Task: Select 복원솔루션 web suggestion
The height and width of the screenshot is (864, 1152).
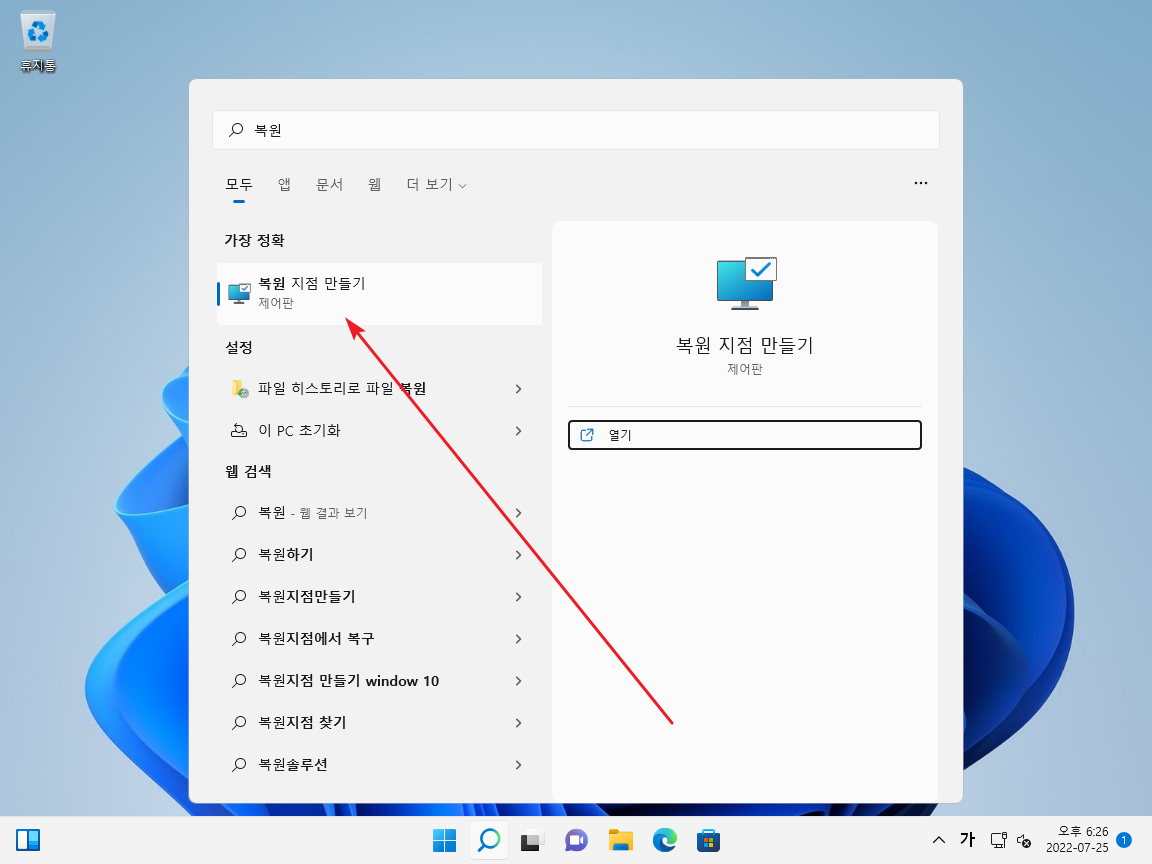Action: [x=379, y=765]
